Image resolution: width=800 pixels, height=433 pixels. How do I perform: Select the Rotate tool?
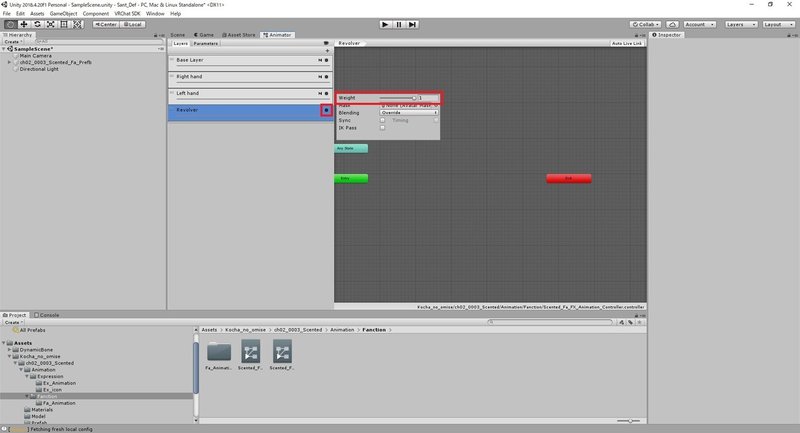coord(37,24)
